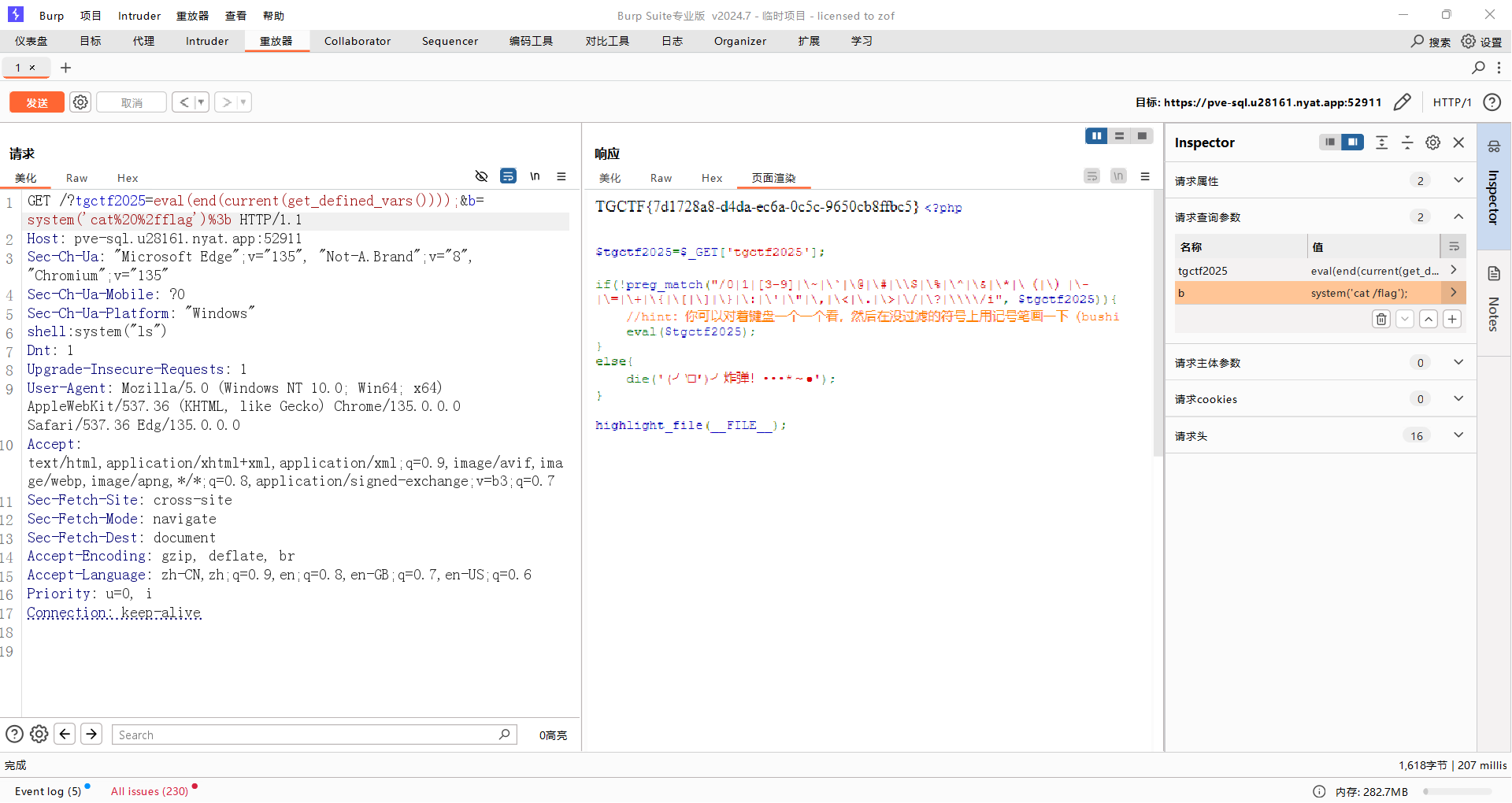
Task: Toggle request non-printable characters visibility
Action: tap(482, 176)
